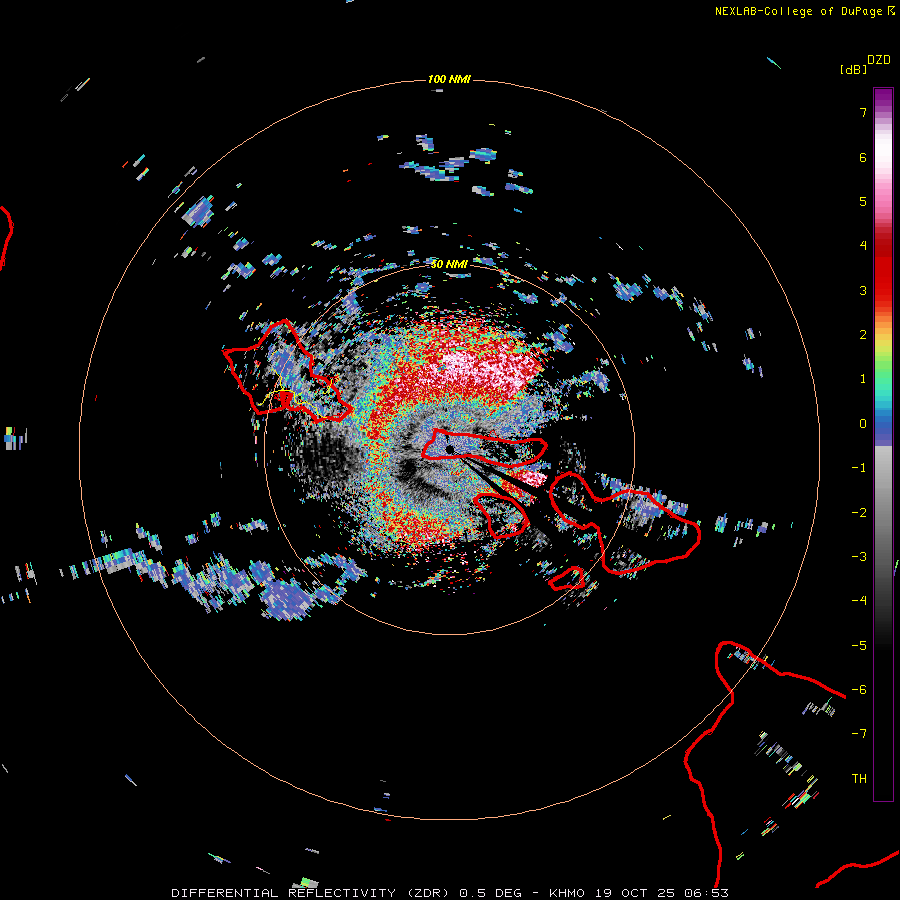Click the 6 value on color scale

click(863, 157)
